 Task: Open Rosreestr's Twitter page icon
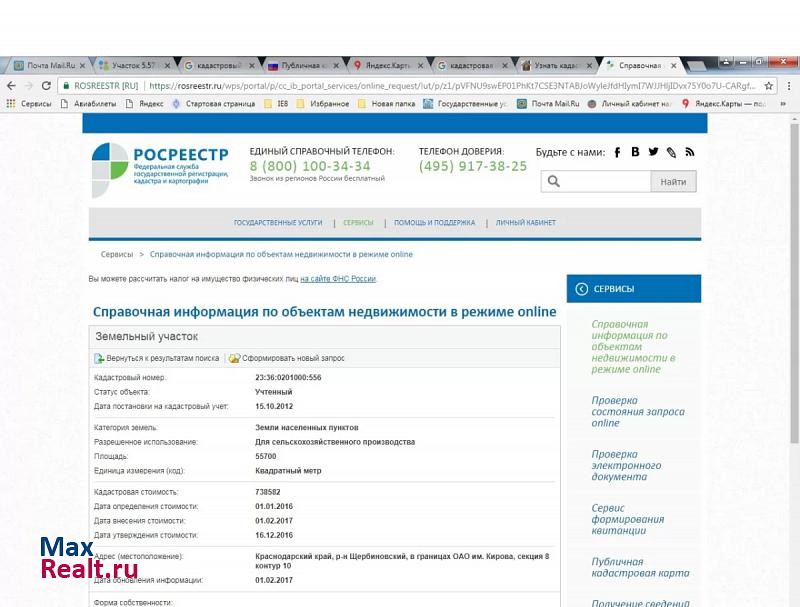pos(653,152)
